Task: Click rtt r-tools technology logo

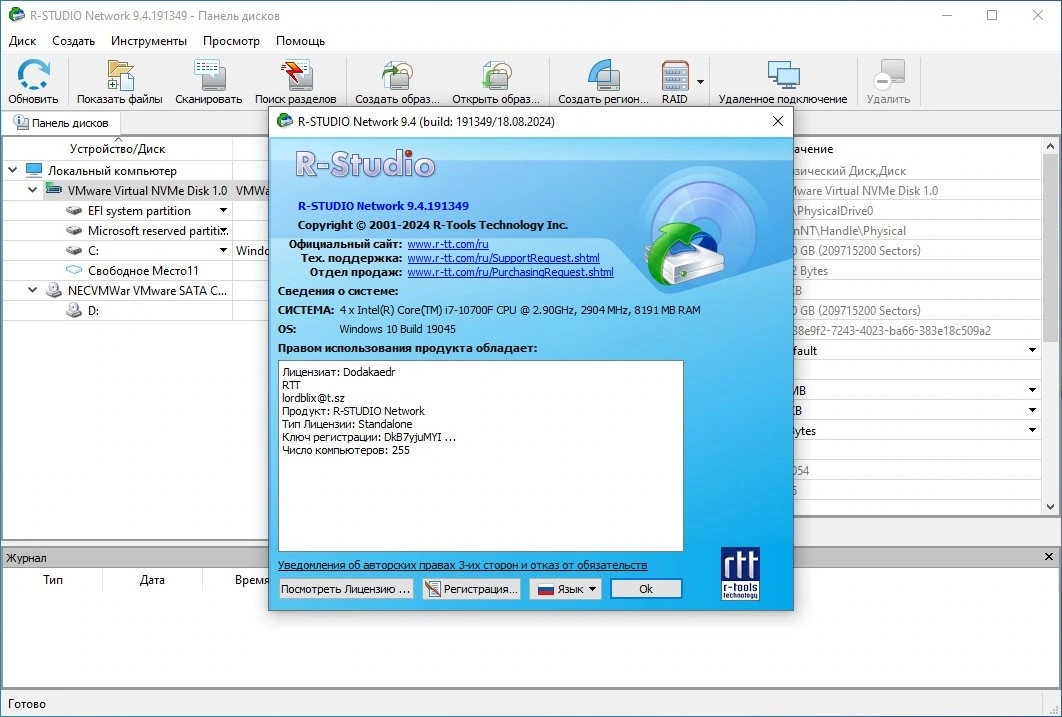Action: [x=740, y=573]
